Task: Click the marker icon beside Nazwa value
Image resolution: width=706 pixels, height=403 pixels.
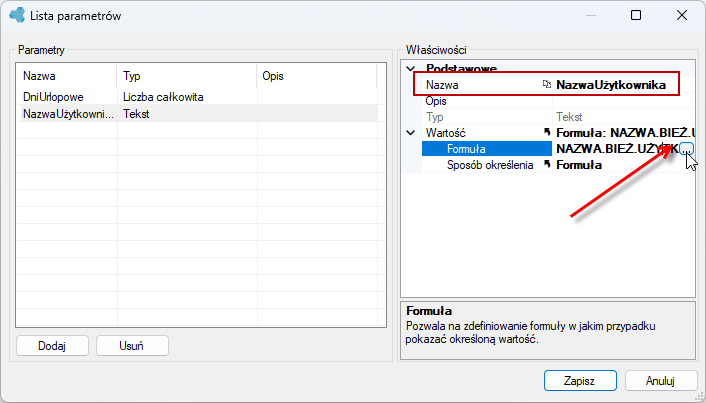Action: click(x=547, y=84)
